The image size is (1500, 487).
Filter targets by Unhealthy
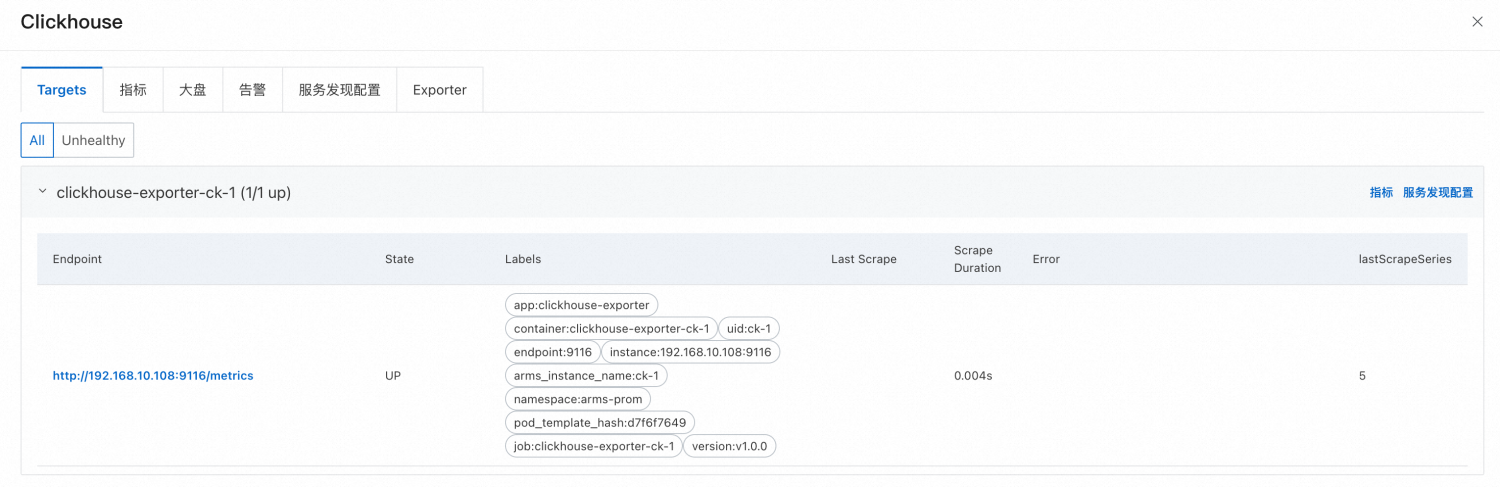click(93, 140)
